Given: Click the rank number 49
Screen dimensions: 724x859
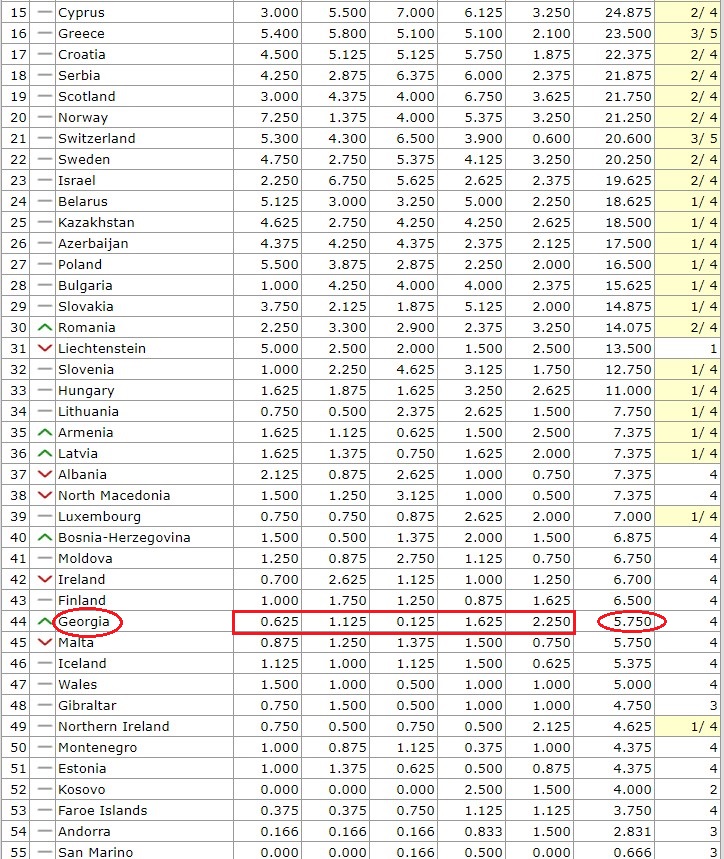Looking at the screenshot, I should (x=18, y=726).
